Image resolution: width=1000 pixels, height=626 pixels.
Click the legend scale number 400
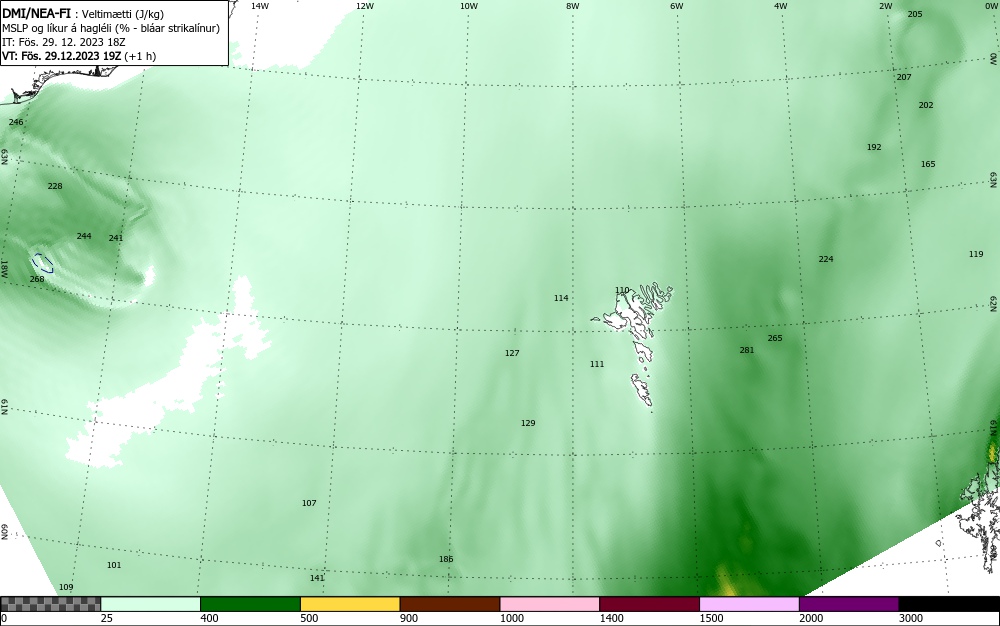(x=209, y=618)
